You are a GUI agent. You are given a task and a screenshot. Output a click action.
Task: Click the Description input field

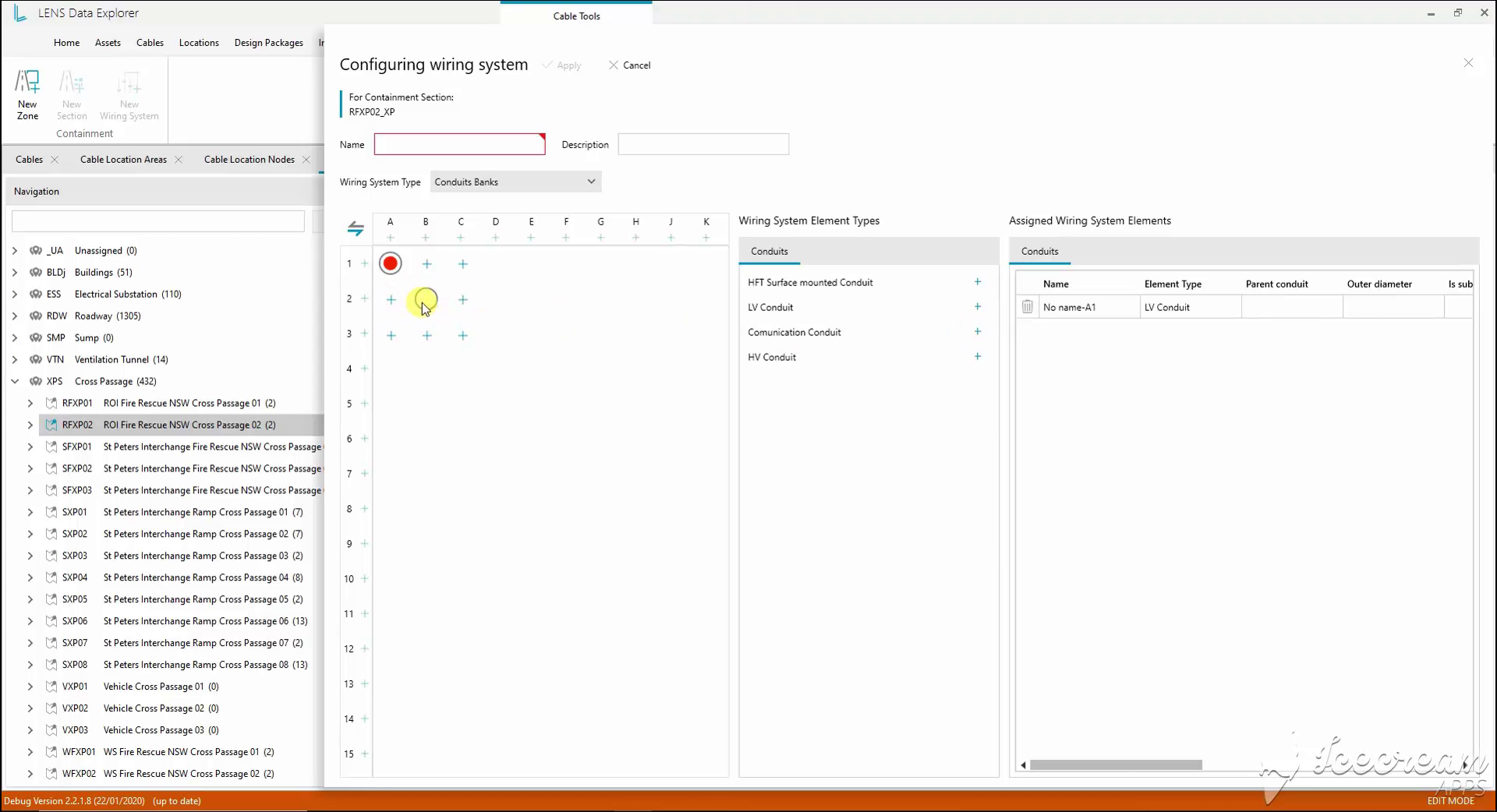(x=703, y=144)
